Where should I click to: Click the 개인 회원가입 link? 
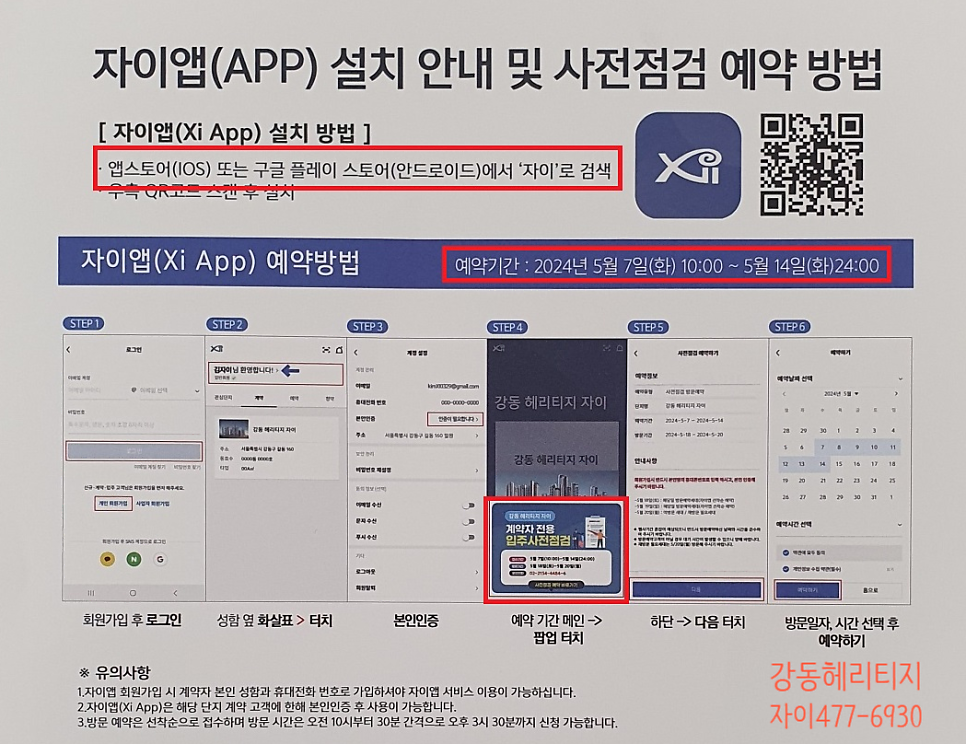click(113, 503)
